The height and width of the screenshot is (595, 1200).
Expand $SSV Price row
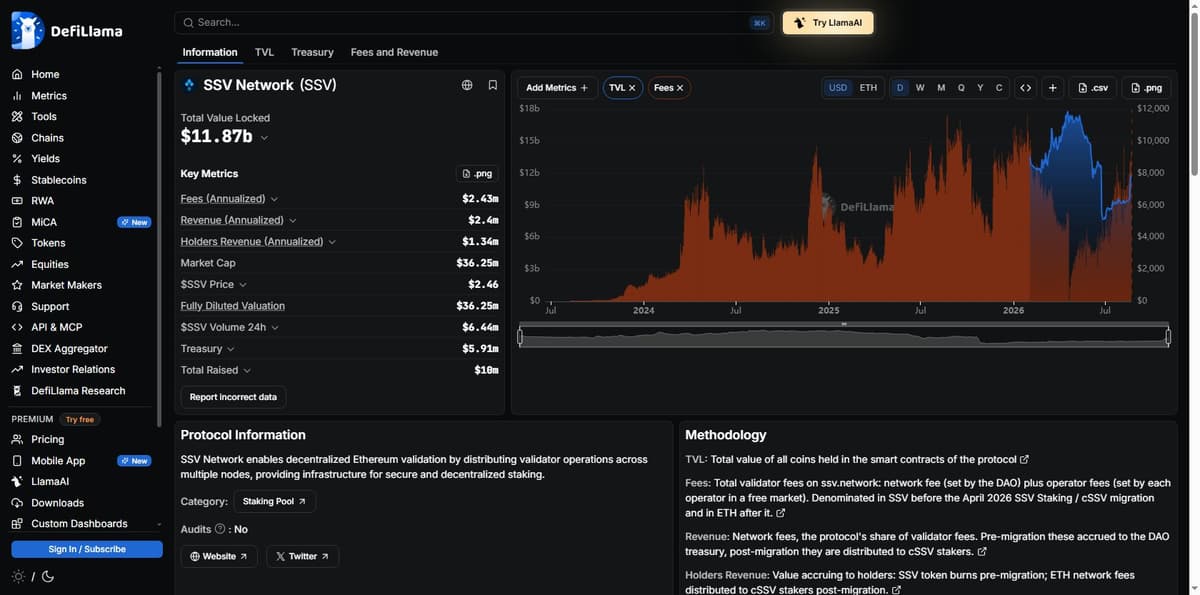tap(242, 285)
